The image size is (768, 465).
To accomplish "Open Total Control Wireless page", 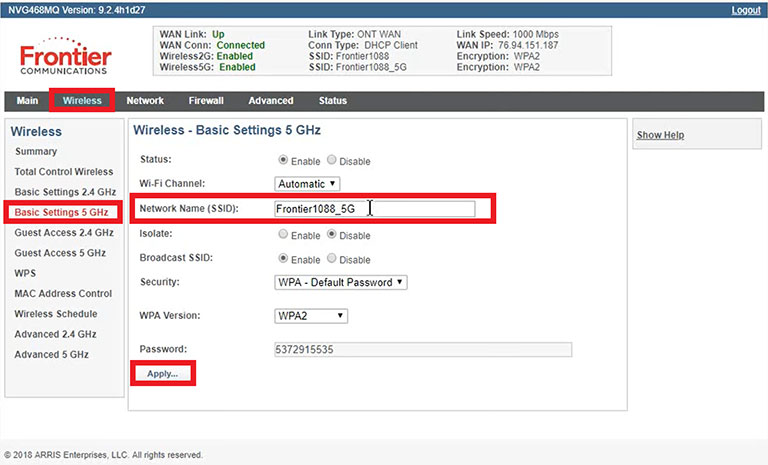I will pos(64,171).
